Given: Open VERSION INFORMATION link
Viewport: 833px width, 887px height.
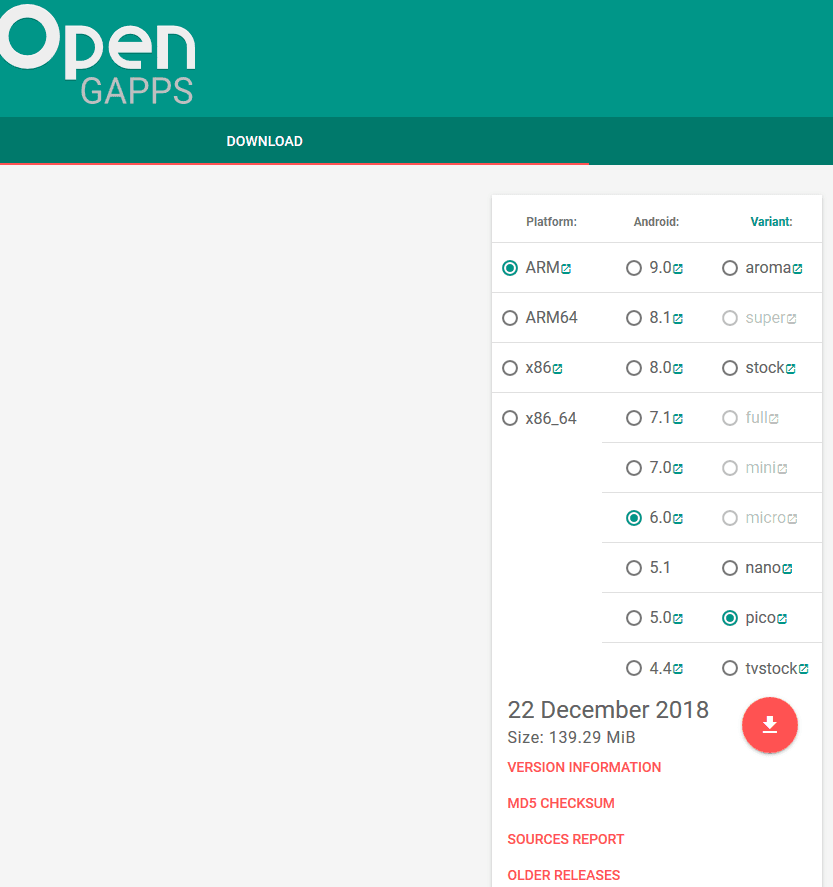Looking at the screenshot, I should tap(584, 767).
